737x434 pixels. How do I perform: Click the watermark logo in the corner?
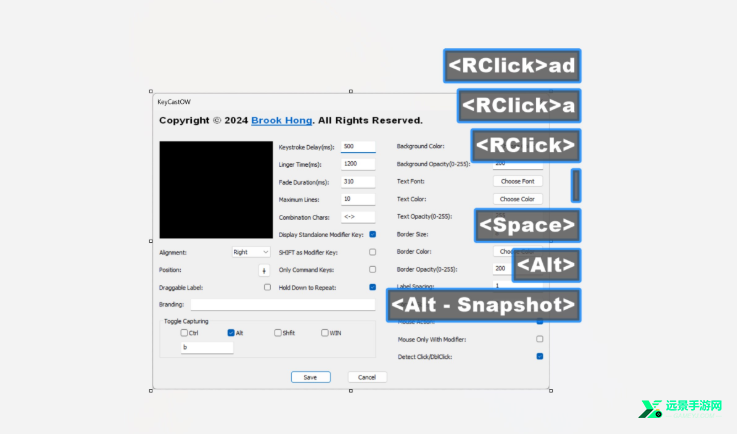pos(680,409)
